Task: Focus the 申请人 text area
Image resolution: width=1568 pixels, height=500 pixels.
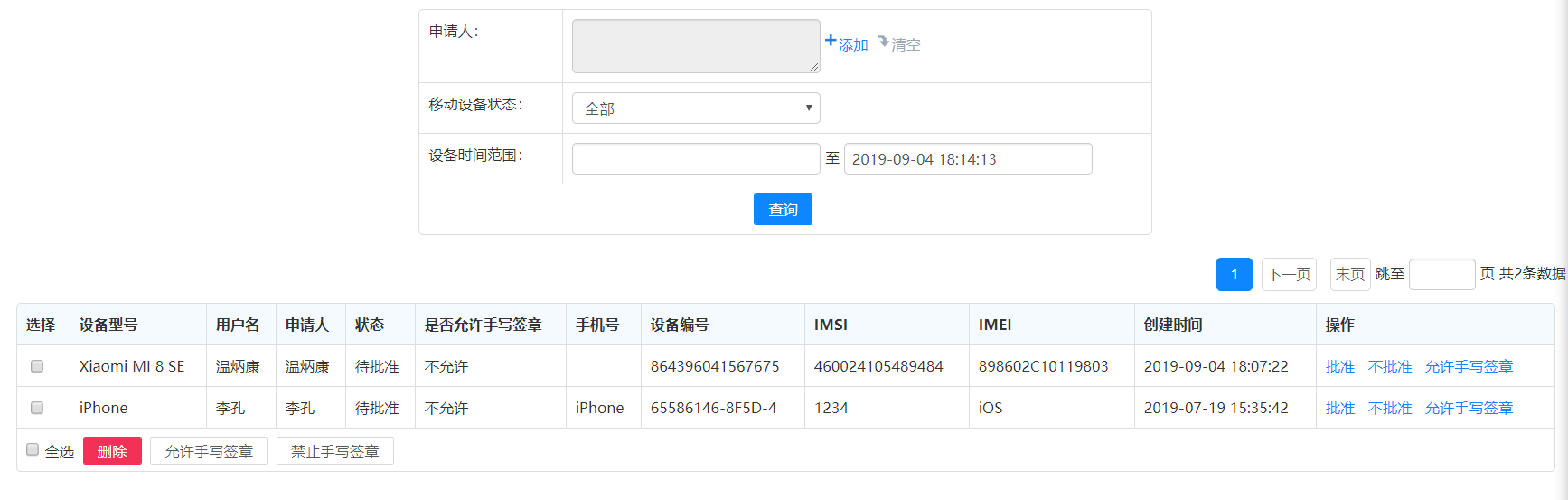Action: [696, 46]
